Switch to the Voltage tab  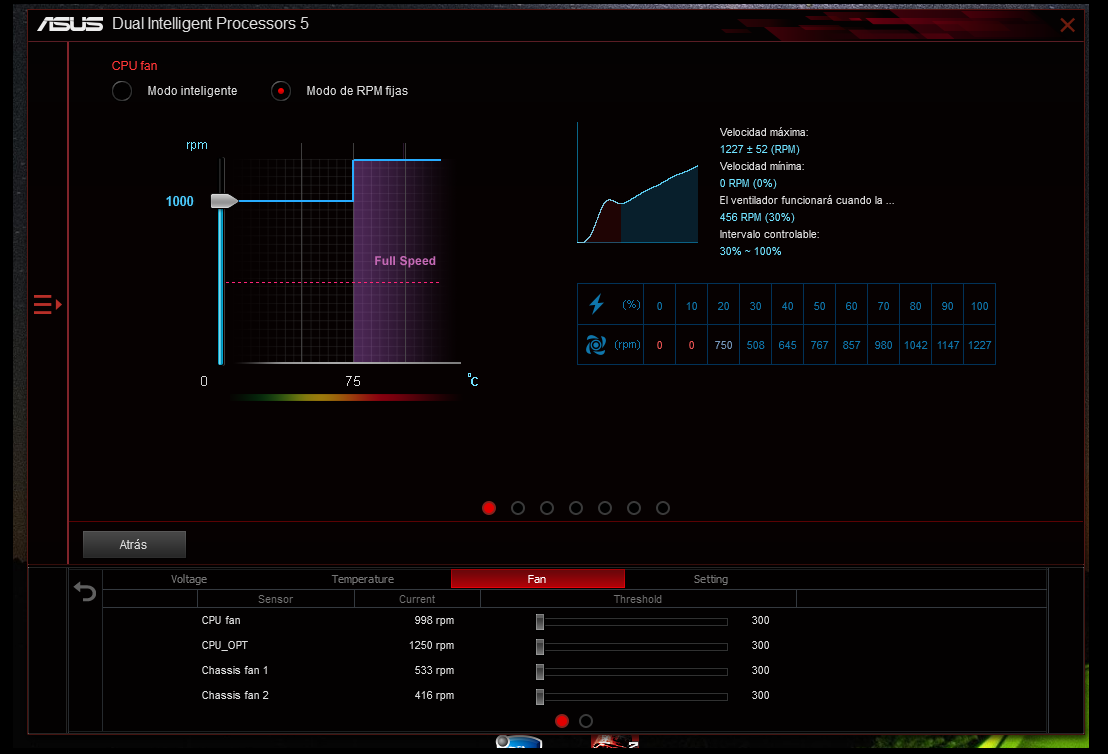(x=189, y=579)
